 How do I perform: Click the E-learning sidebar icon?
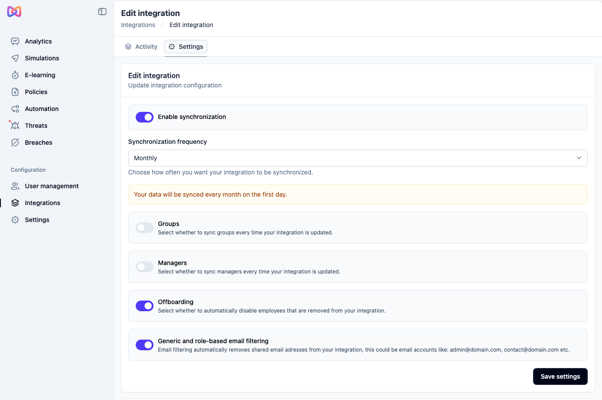pos(15,75)
